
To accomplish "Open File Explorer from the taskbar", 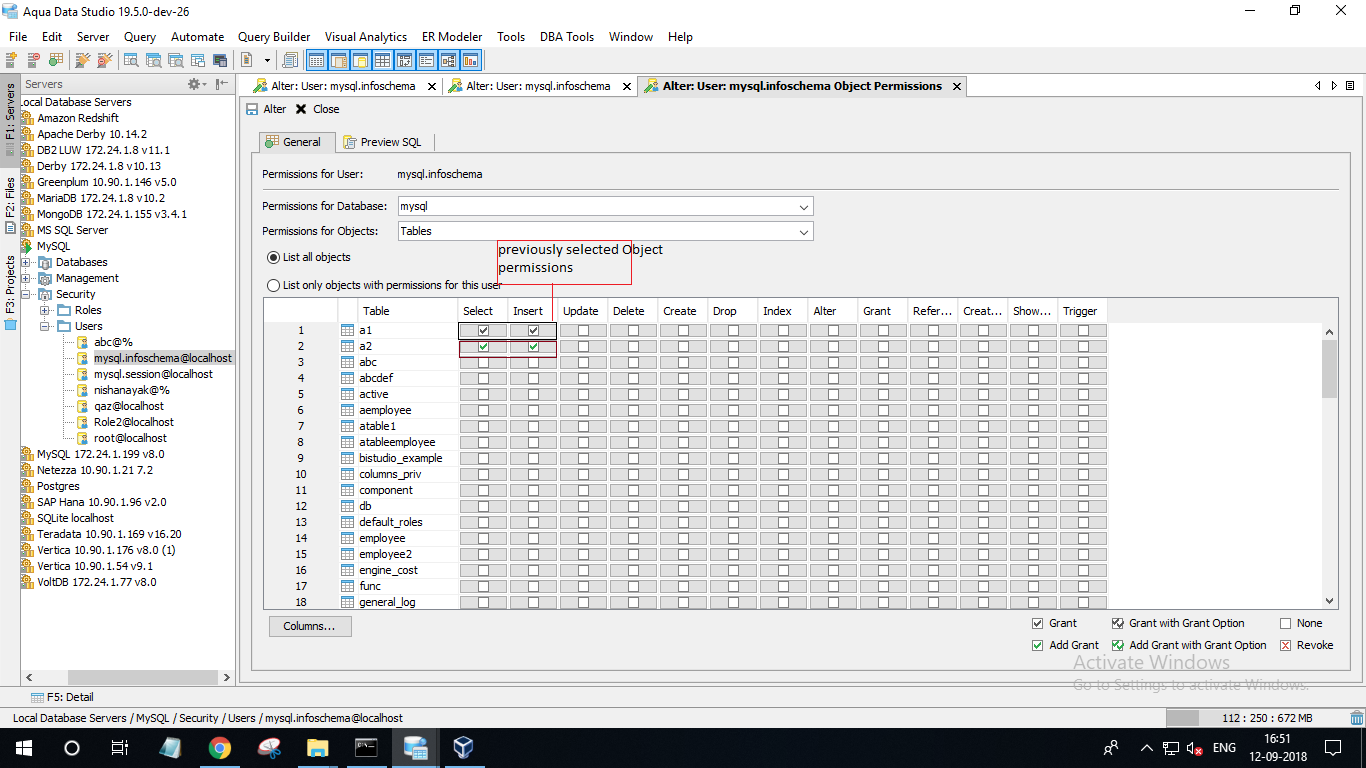I will [317, 748].
